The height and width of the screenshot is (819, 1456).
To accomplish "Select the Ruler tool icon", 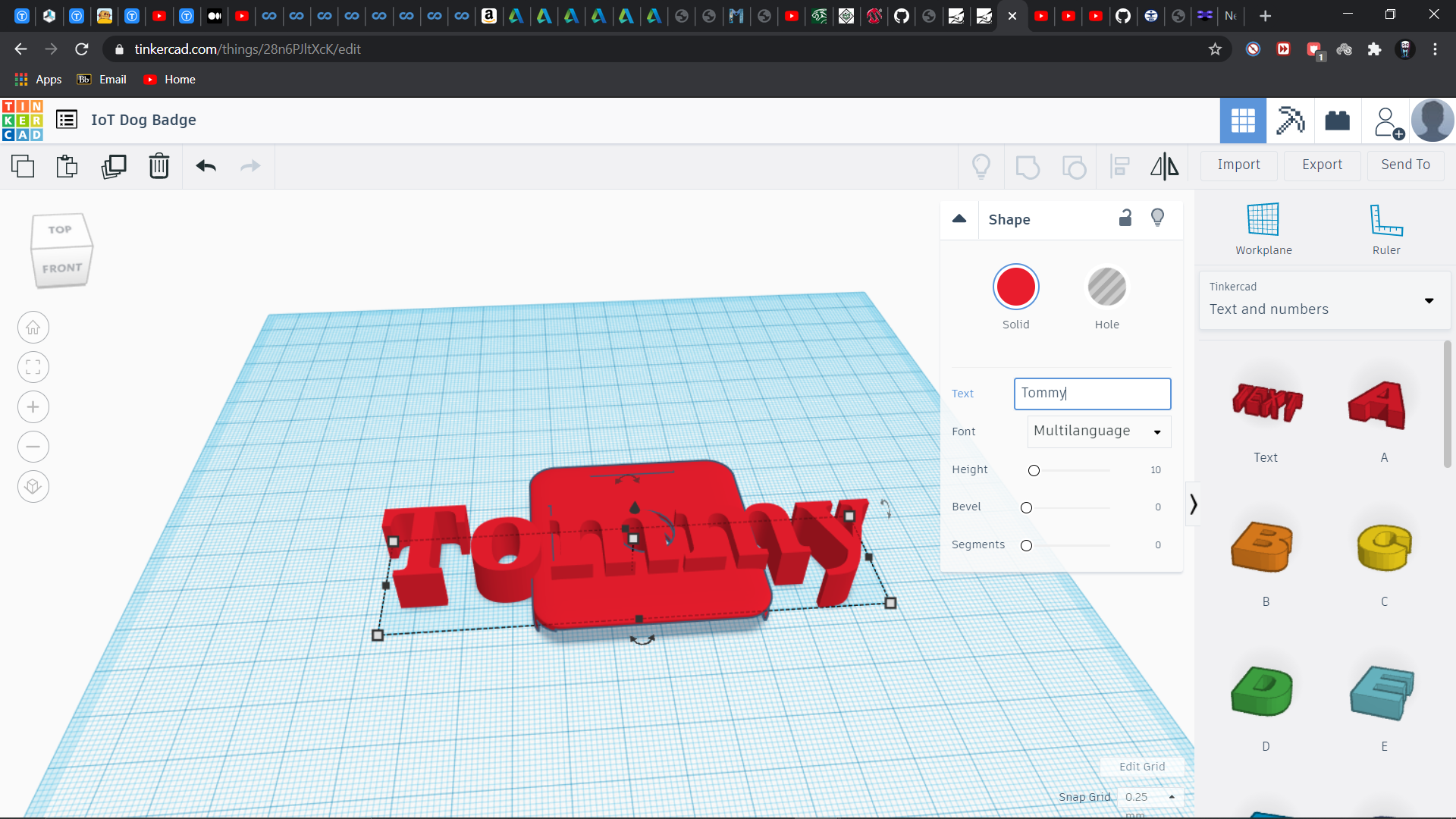I will (x=1386, y=220).
